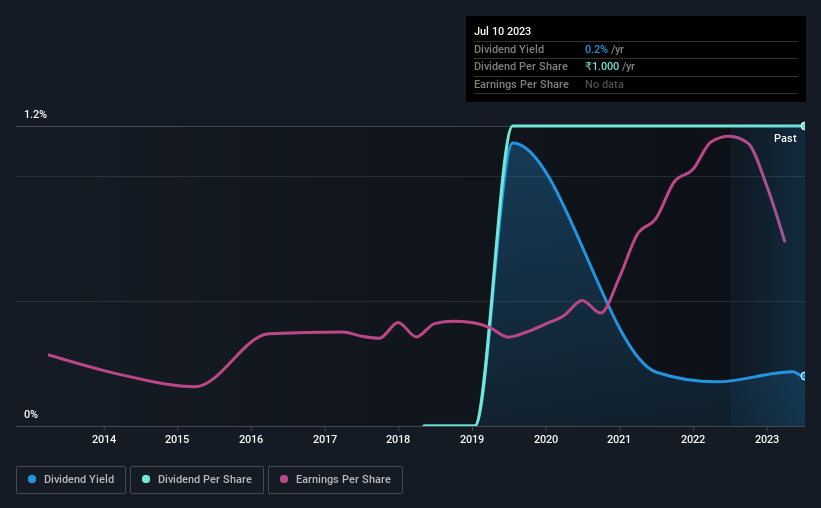Click the pink Earnings Per Share legend dot
This screenshot has height=508, width=821.
tap(284, 479)
